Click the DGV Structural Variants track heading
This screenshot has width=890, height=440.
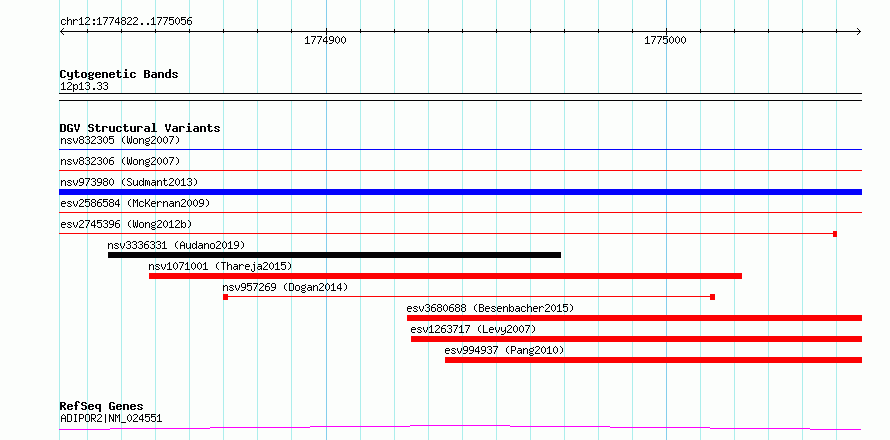click(x=140, y=128)
